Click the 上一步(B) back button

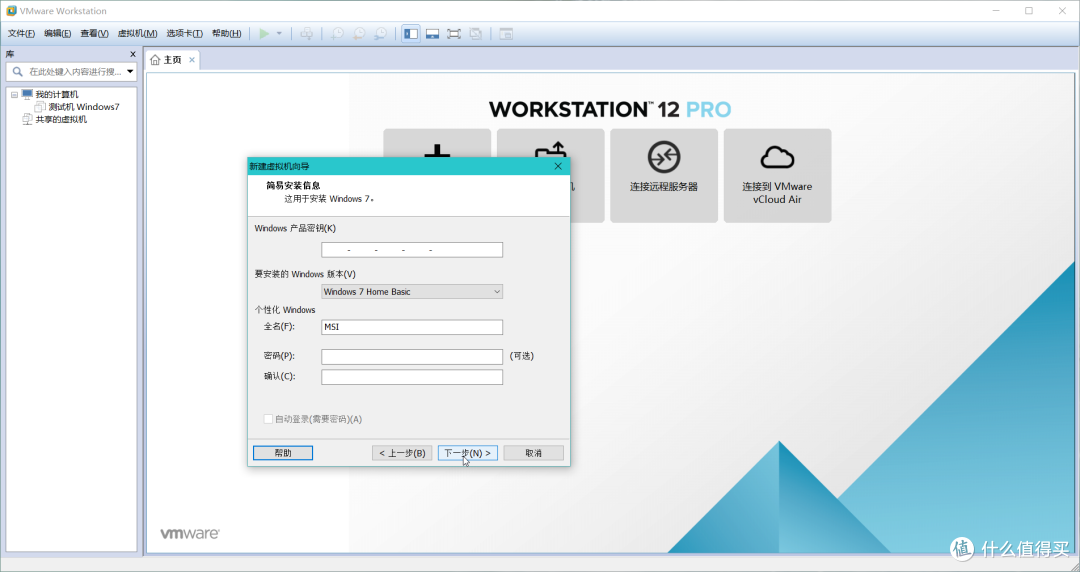[402, 453]
